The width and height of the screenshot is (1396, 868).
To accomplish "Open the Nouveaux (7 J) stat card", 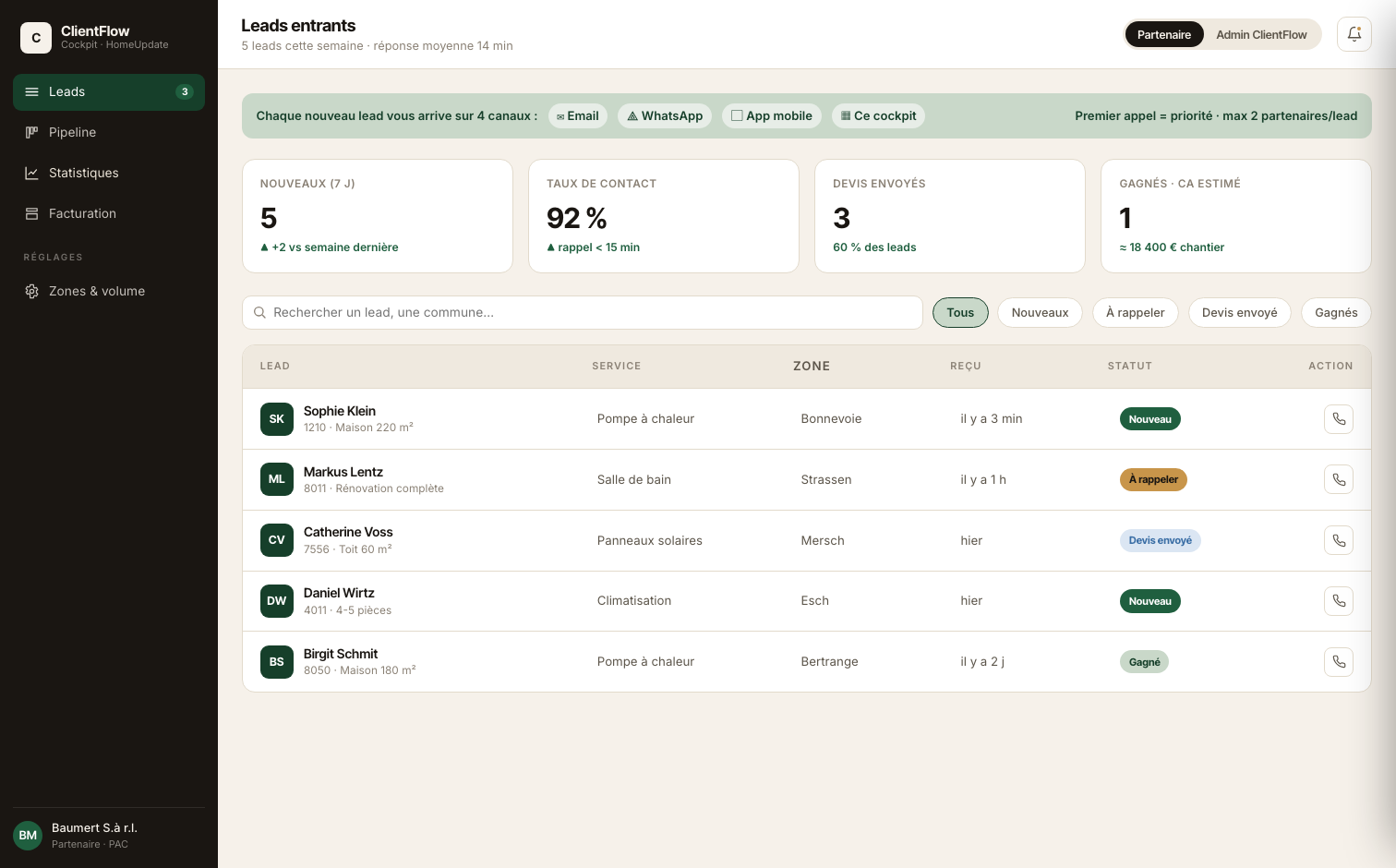I will click(378, 216).
